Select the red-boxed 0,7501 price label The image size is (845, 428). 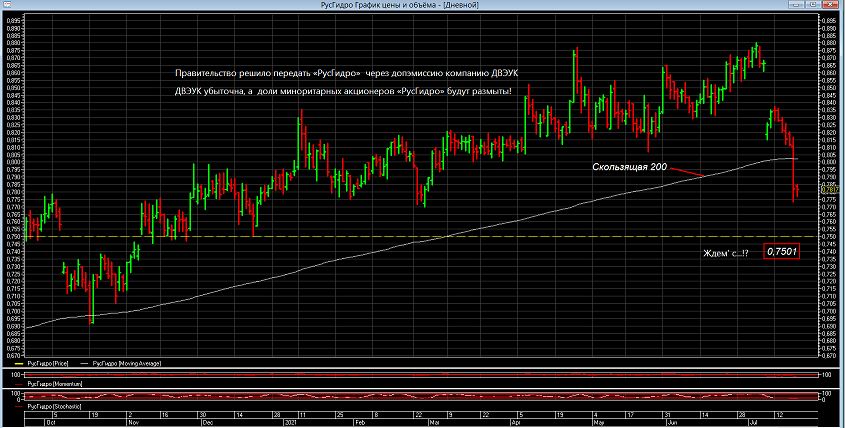click(x=781, y=251)
